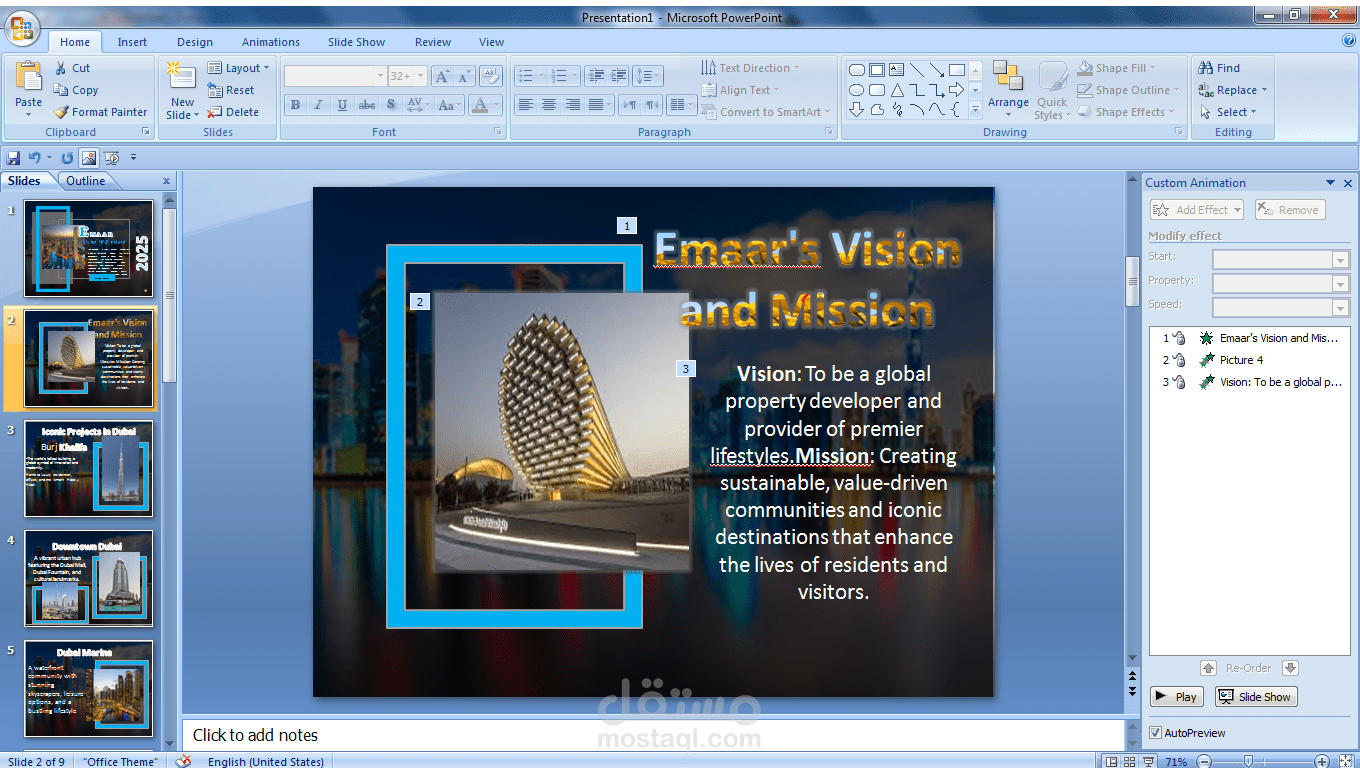Open Customize Quick Access Toolbar dropdown

[133, 158]
